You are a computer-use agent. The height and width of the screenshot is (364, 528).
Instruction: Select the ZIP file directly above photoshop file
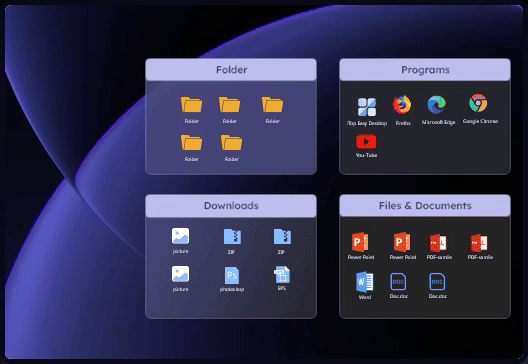click(232, 237)
